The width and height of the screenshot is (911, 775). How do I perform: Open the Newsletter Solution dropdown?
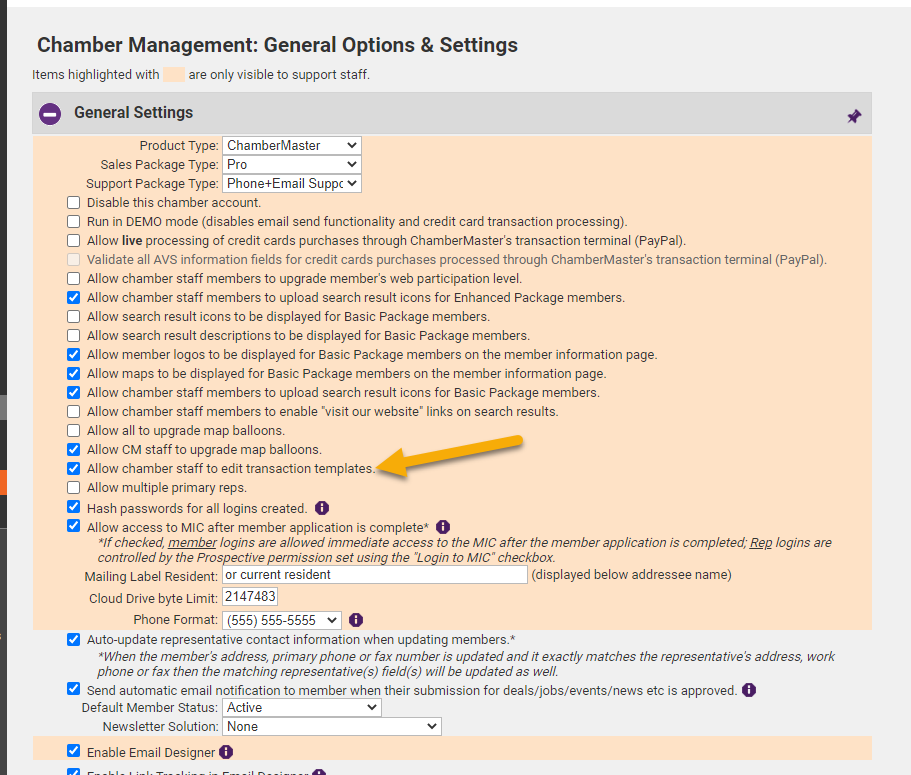(x=331, y=727)
